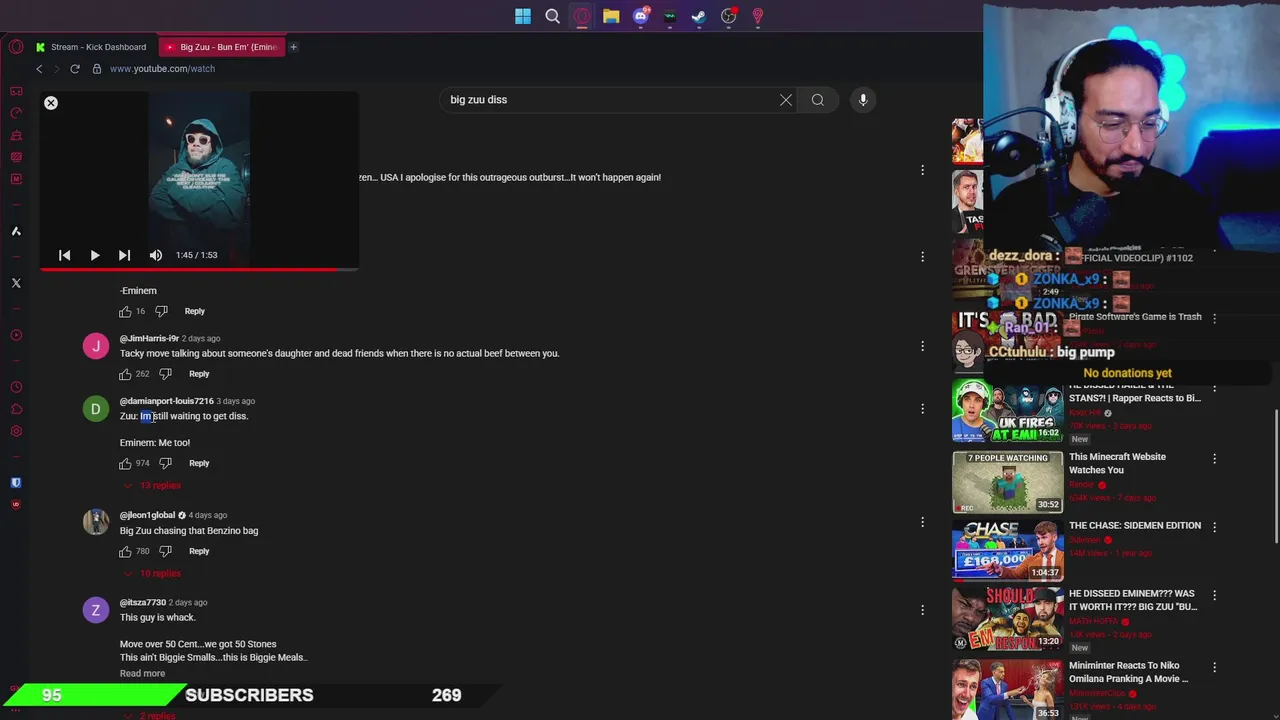This screenshot has height=720, width=1280.
Task: Reply to JimHarris-i9r's comment
Action: point(199,374)
